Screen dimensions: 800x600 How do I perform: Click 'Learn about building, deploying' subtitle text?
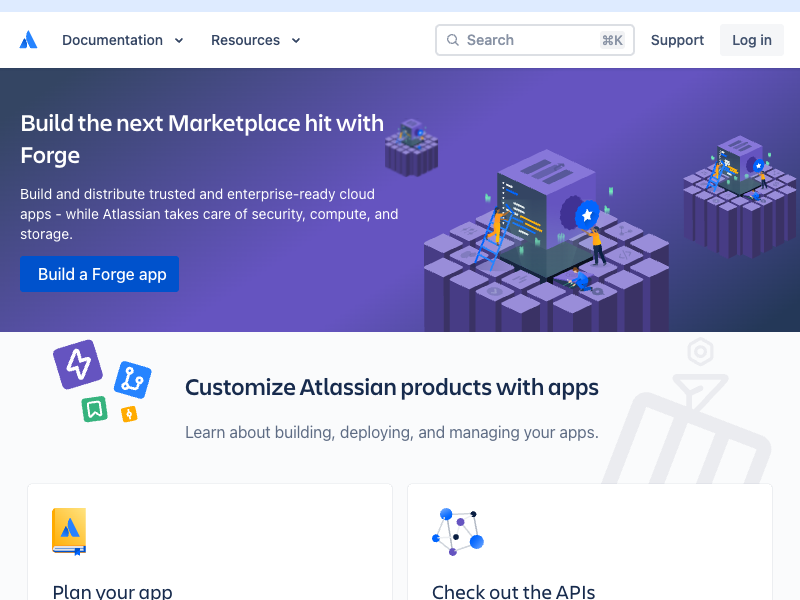391,433
